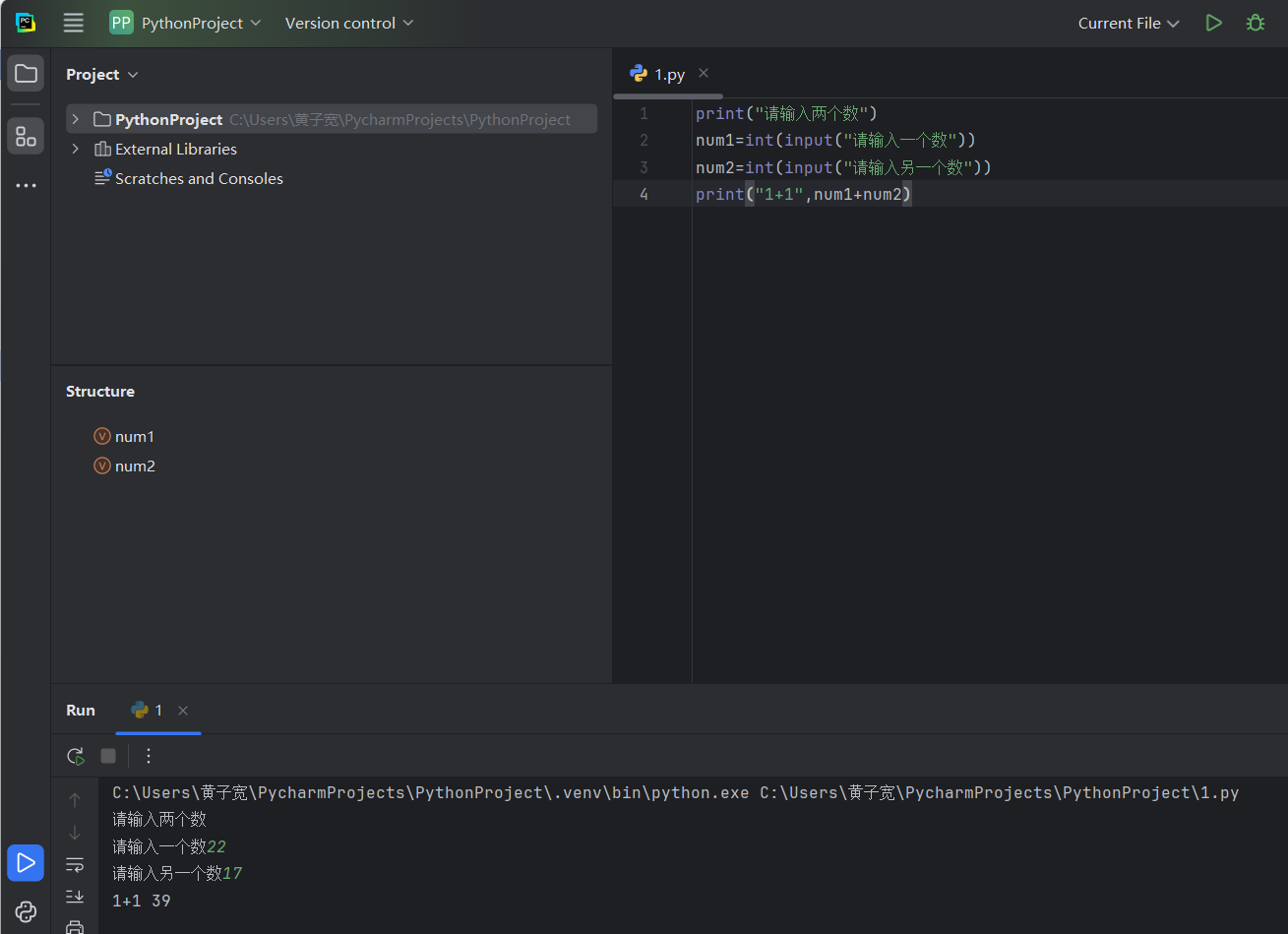Rerun the script in Run panel
Screen dimensions: 1288x934
pyautogui.click(x=75, y=756)
